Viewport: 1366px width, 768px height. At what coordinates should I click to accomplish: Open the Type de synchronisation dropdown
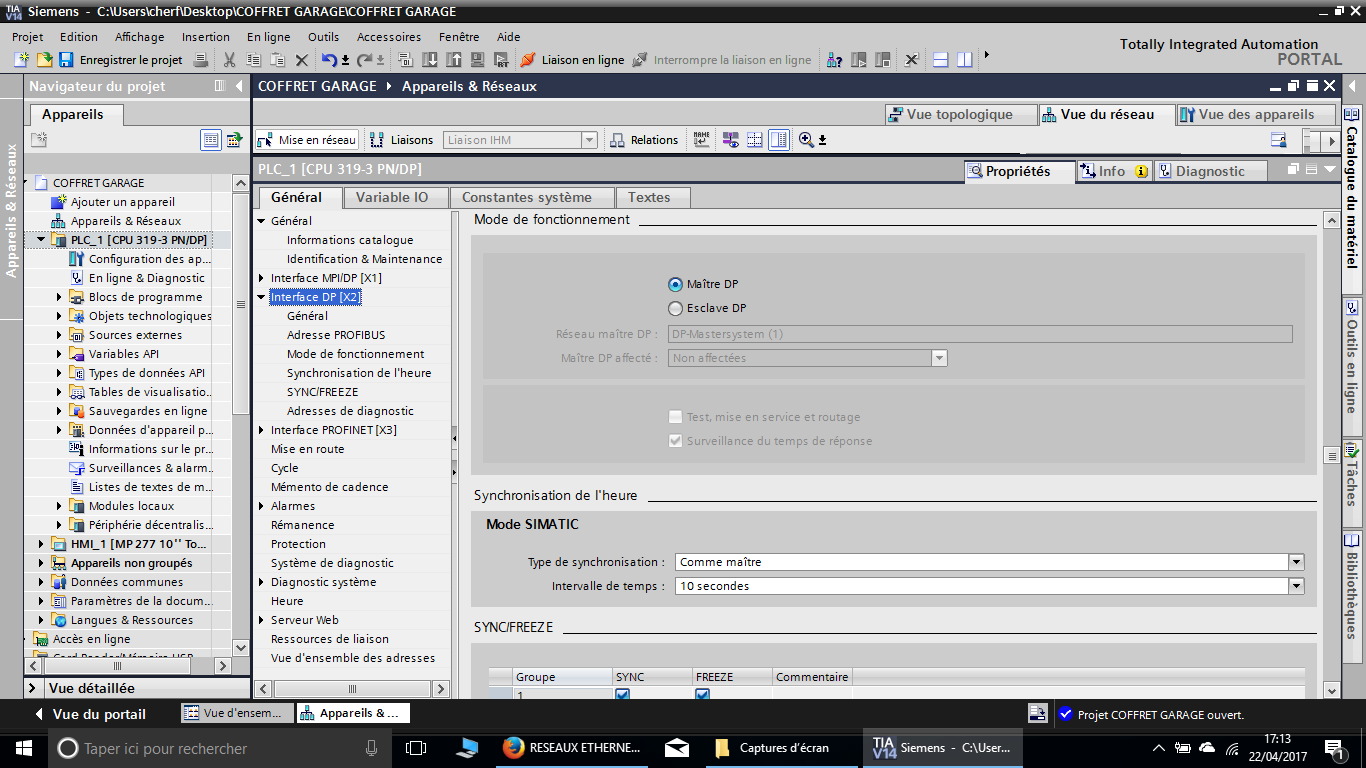[1296, 562]
